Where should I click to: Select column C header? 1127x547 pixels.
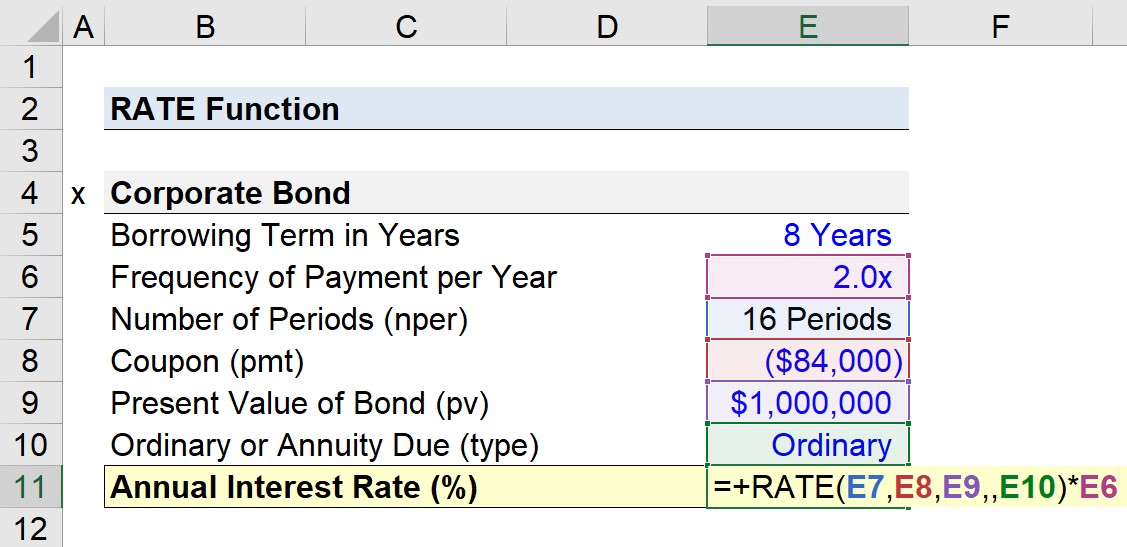pos(406,27)
